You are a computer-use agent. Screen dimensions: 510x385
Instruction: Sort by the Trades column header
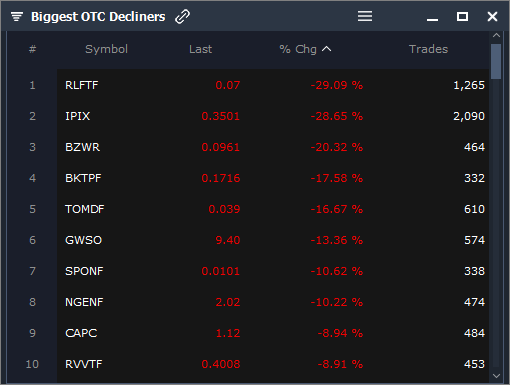(x=428, y=49)
